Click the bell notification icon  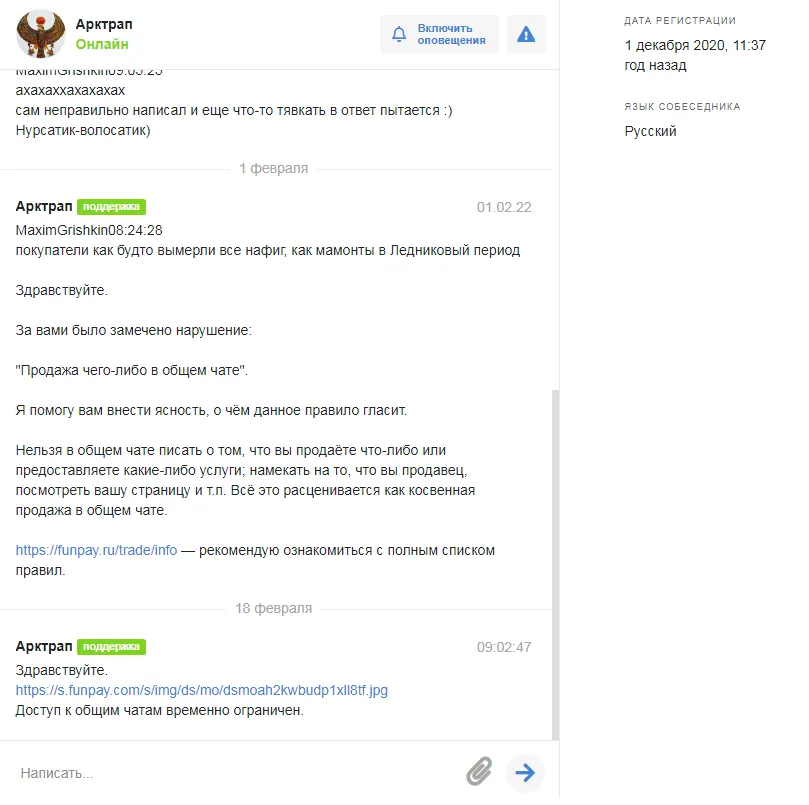tap(399, 35)
